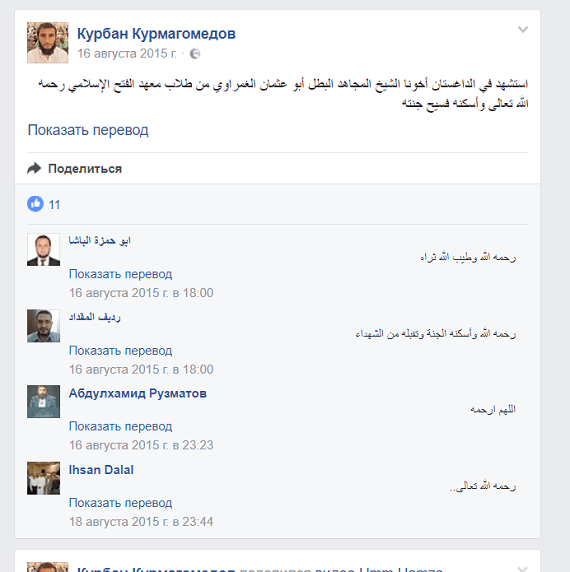Screen dimensions: 570x572
Task: Open Ihsan Dalal profile
Action: tap(101, 470)
